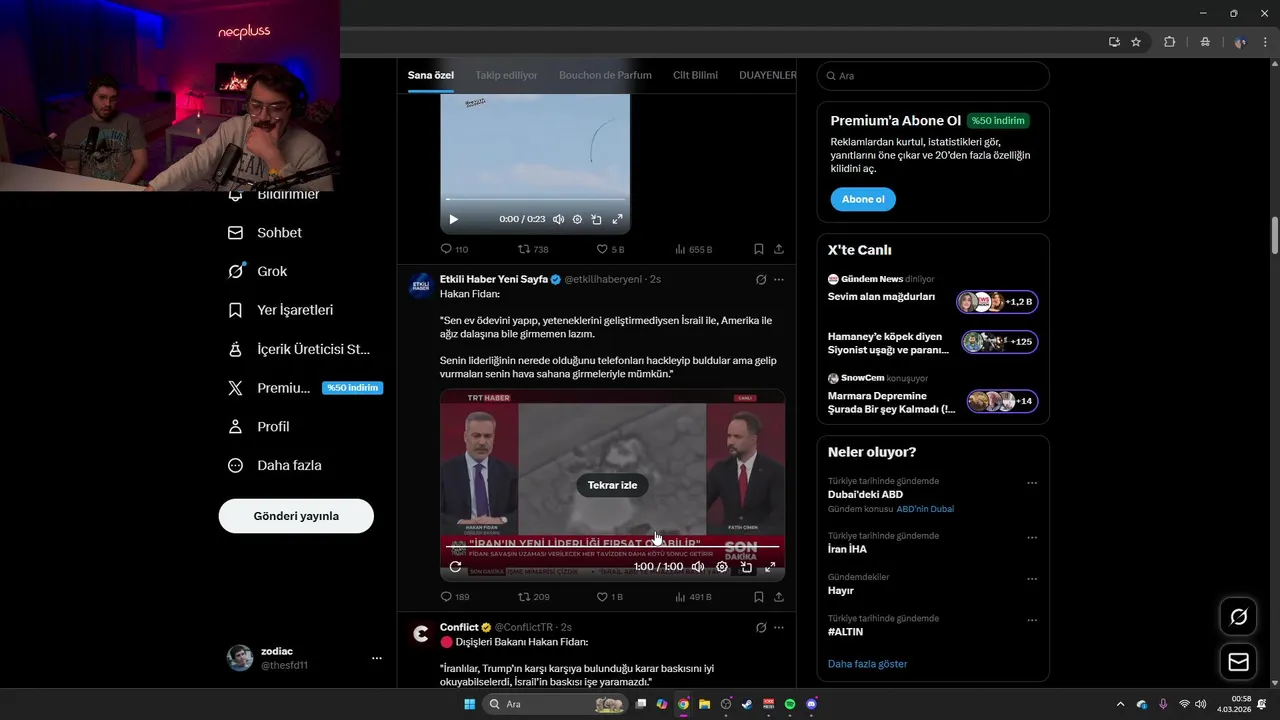1280x720 pixels.
Task: Enable picture-in-picture on 1:00 video
Action: 746,567
